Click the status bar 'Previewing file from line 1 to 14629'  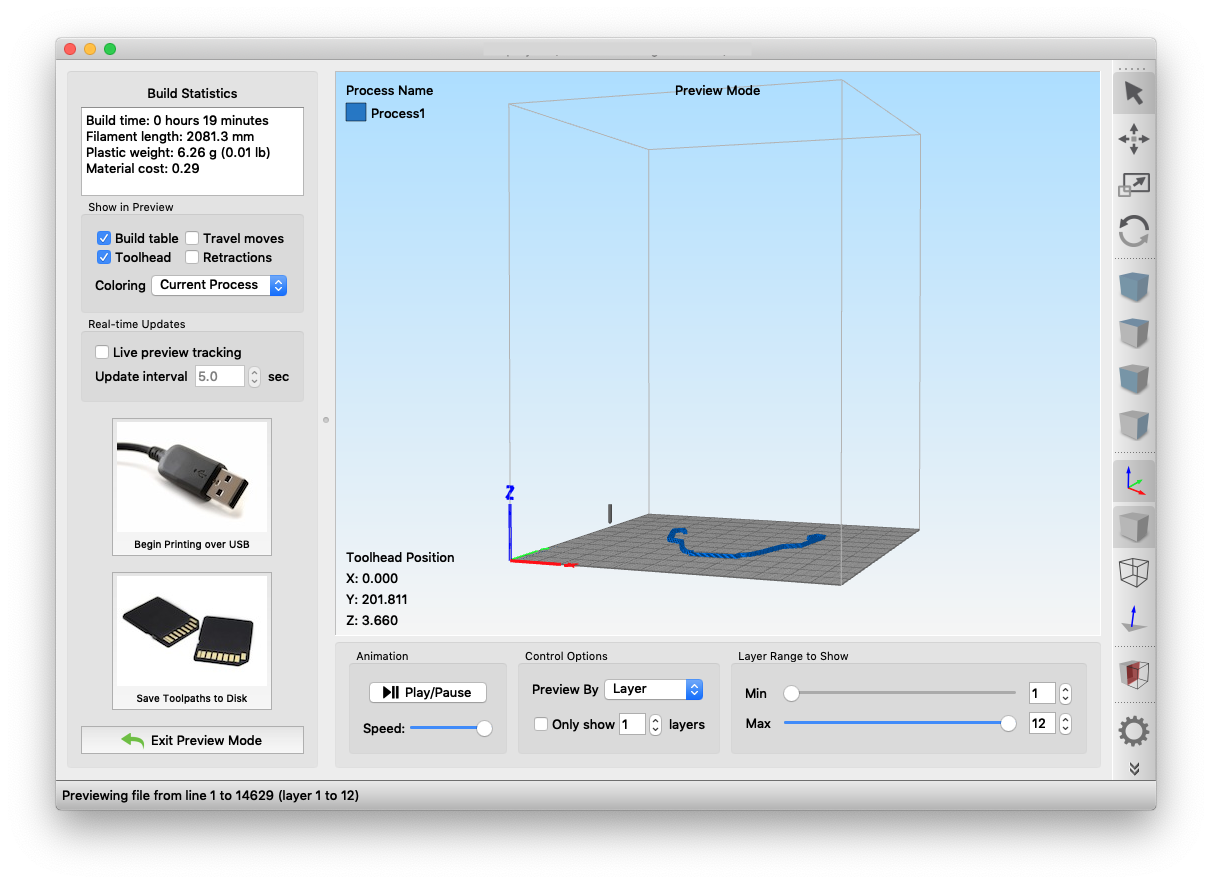pos(210,796)
